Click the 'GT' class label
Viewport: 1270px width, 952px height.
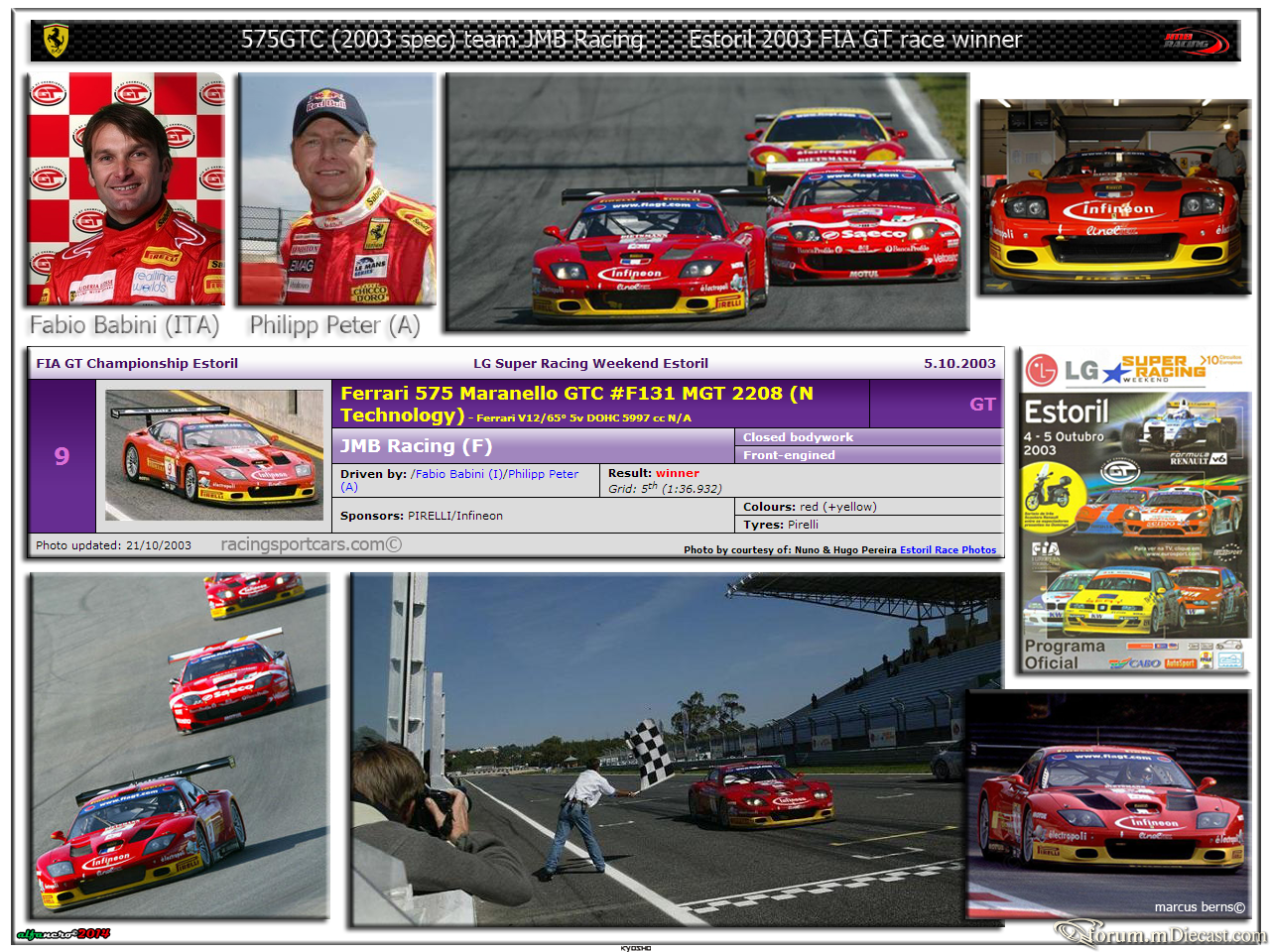pyautogui.click(x=982, y=404)
